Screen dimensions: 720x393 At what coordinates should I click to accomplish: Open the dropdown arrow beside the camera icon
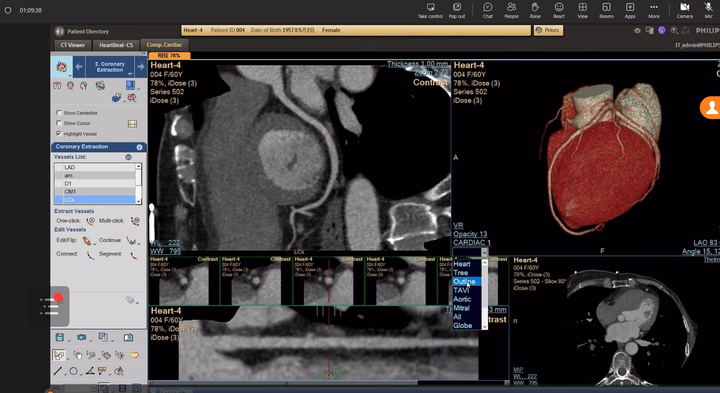click(90, 340)
